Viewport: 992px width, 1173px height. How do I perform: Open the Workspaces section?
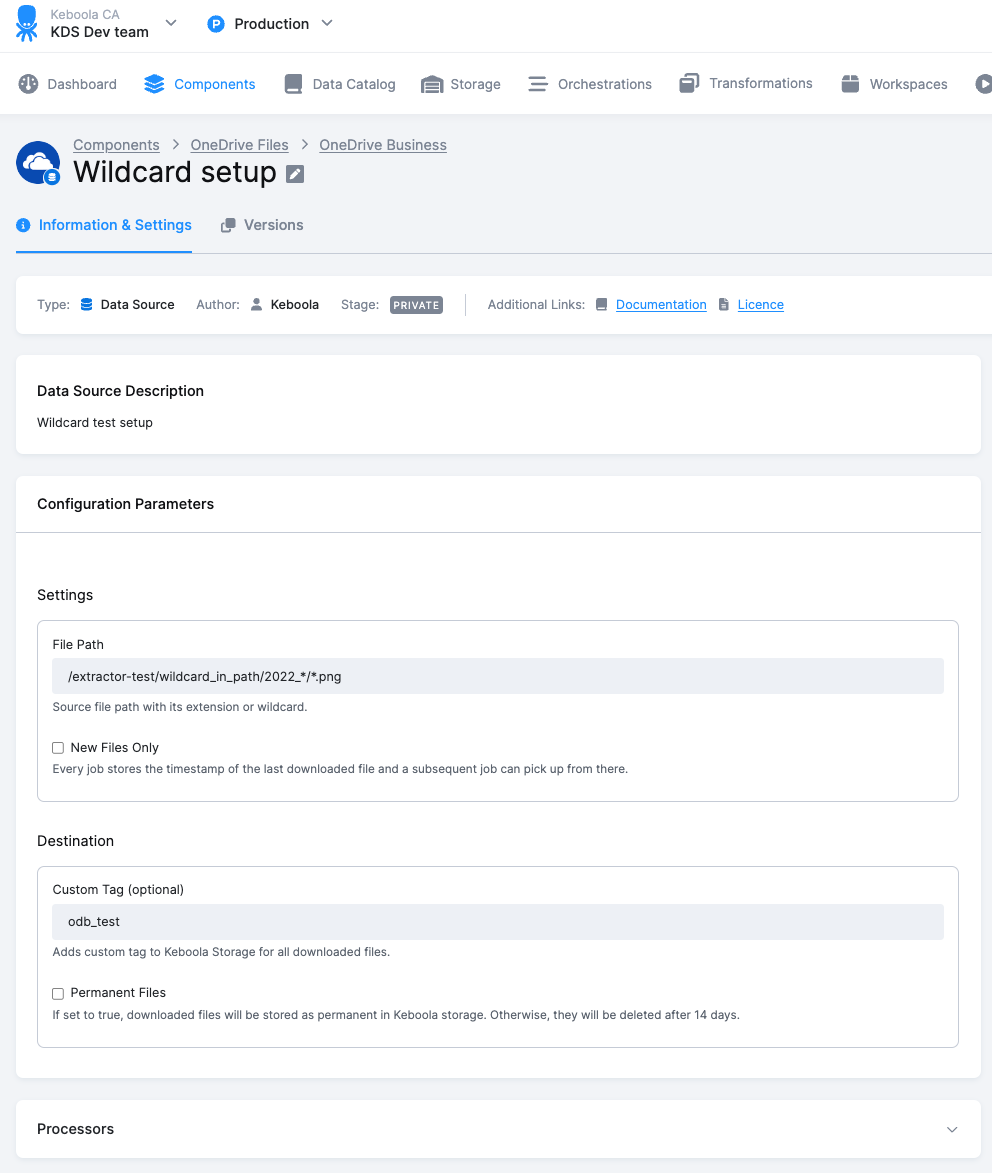coord(893,84)
